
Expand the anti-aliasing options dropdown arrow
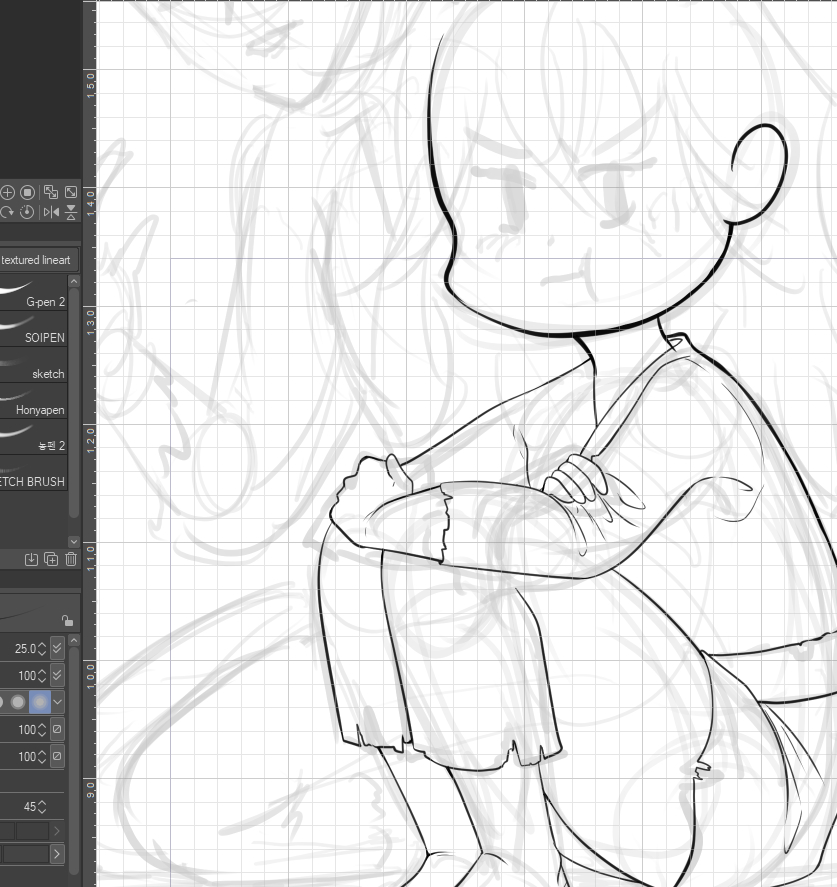pos(58,702)
